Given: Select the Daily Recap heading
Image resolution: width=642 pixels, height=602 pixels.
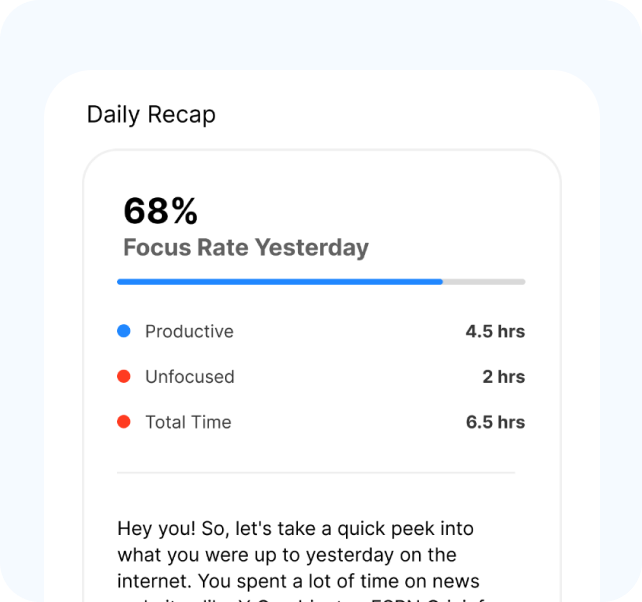Looking at the screenshot, I should coord(151,114).
